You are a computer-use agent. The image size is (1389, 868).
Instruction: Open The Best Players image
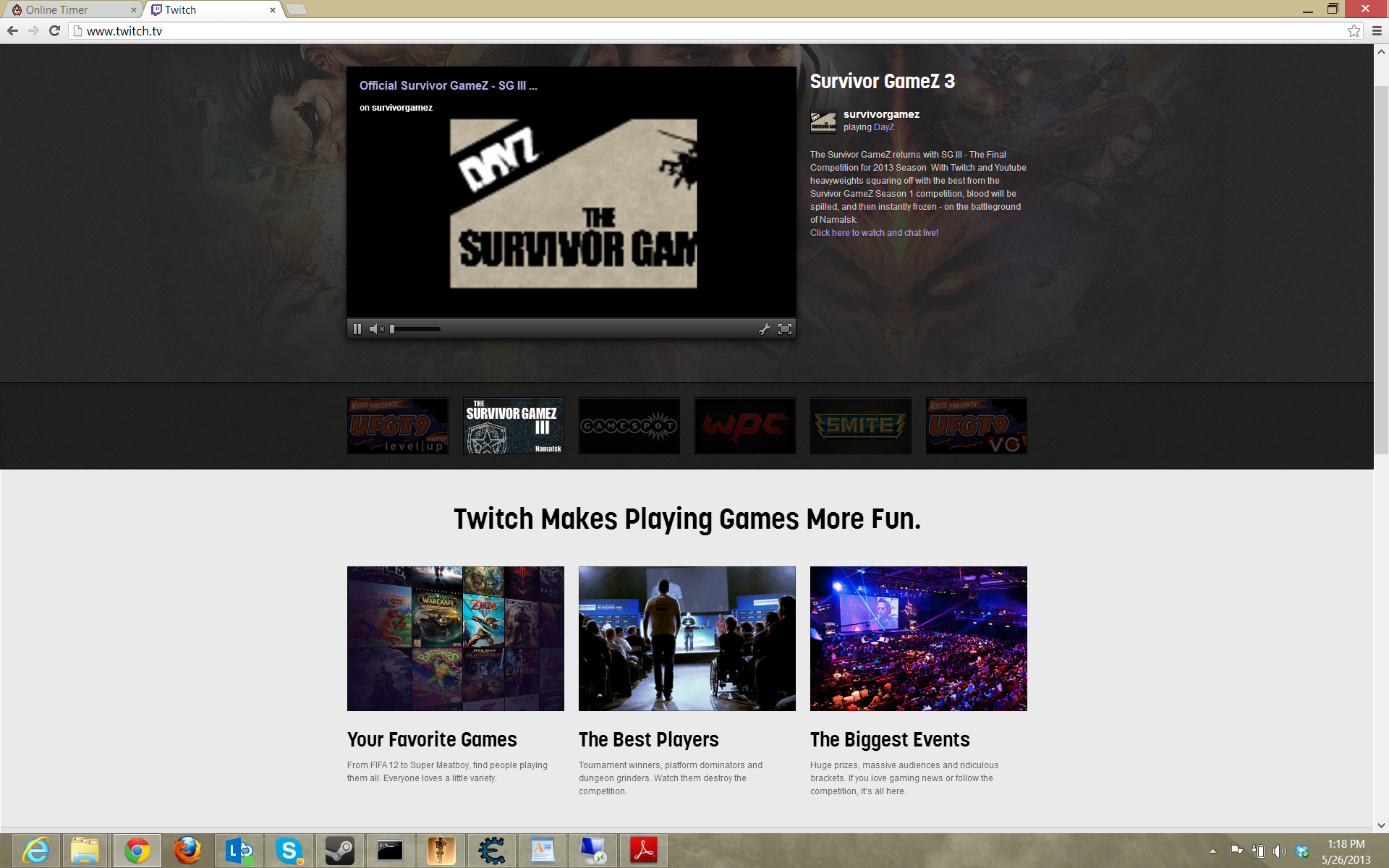coord(687,639)
